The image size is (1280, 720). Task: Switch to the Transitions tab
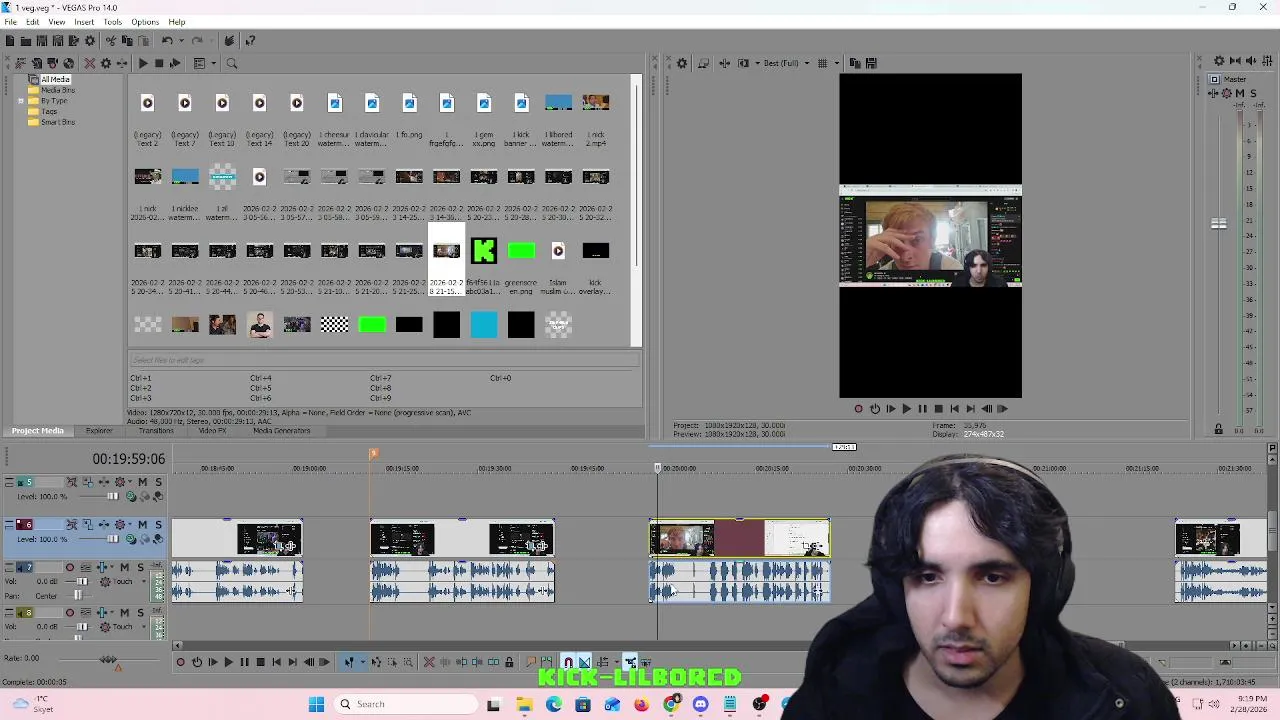point(156,431)
